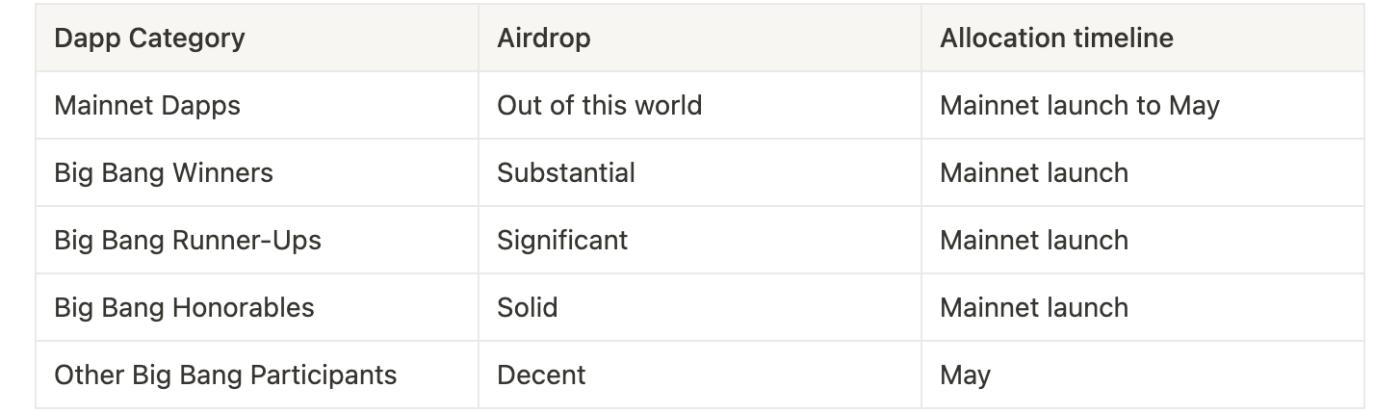Viewport: 1400px width, 414px height.
Task: Click the timeline cell for Big Bang Honorables
Action: click(x=1033, y=307)
